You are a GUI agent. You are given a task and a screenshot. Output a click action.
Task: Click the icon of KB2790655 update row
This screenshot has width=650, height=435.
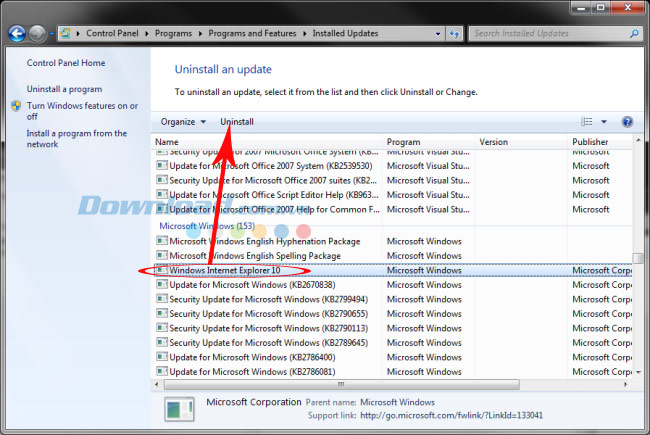pos(162,313)
